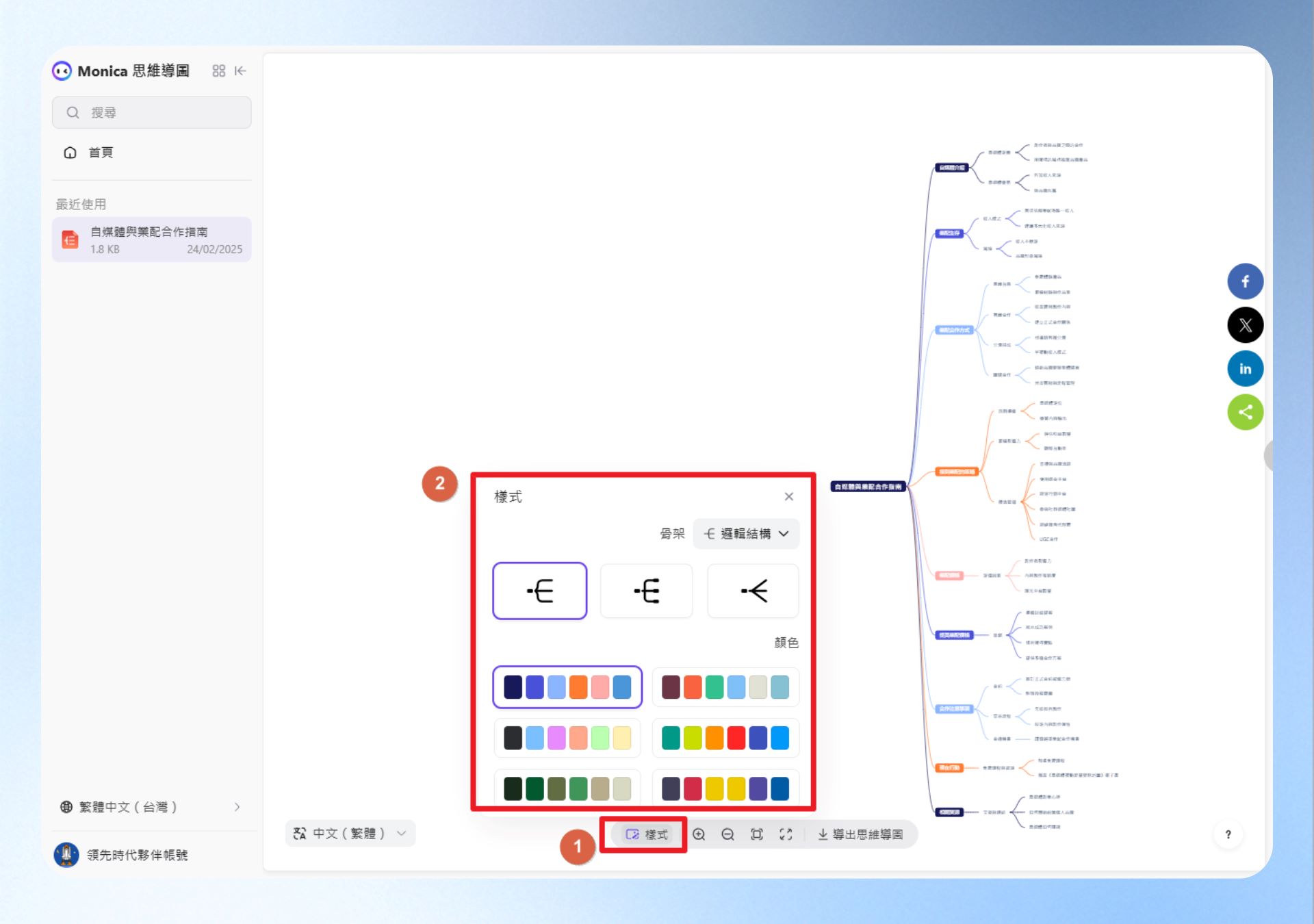Viewport: 1314px width, 924px height.
Task: Share via the X (Twitter) icon
Action: [x=1245, y=325]
